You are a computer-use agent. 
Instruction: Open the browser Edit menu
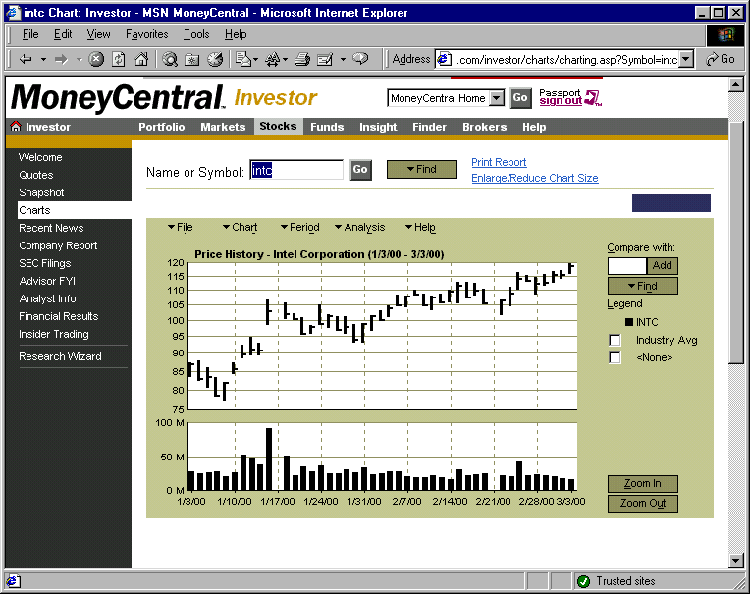pos(63,34)
